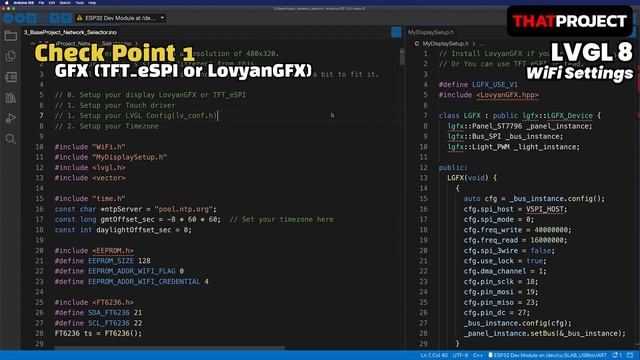Click '#define LGFX_USE_V1' in right editor
The image size is (640, 360).
(x=478, y=84)
